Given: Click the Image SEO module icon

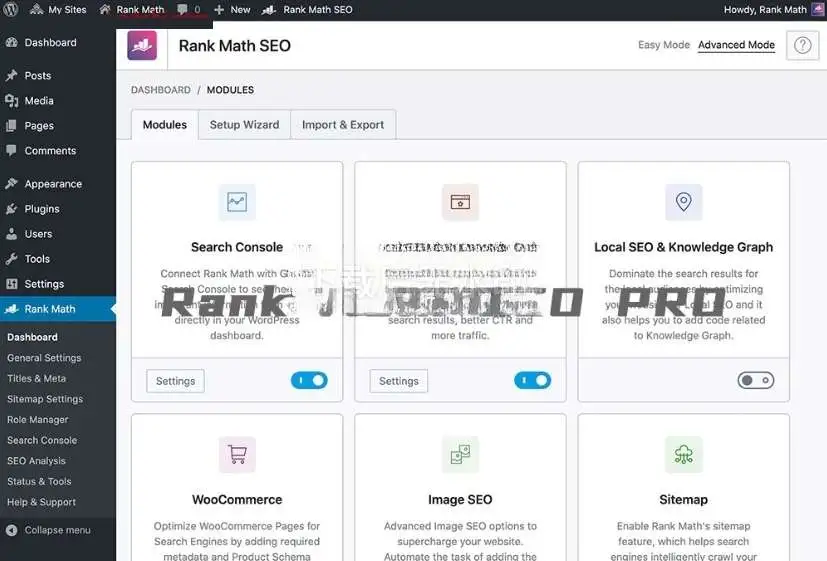Looking at the screenshot, I should coord(460,455).
